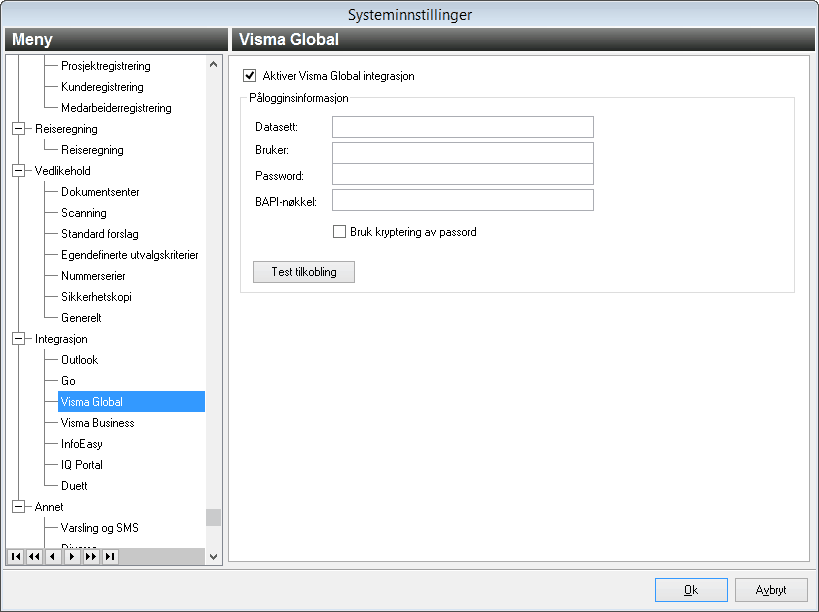Image resolution: width=819 pixels, height=612 pixels.
Task: Collapse the Integrasjon tree group
Action: (18, 338)
